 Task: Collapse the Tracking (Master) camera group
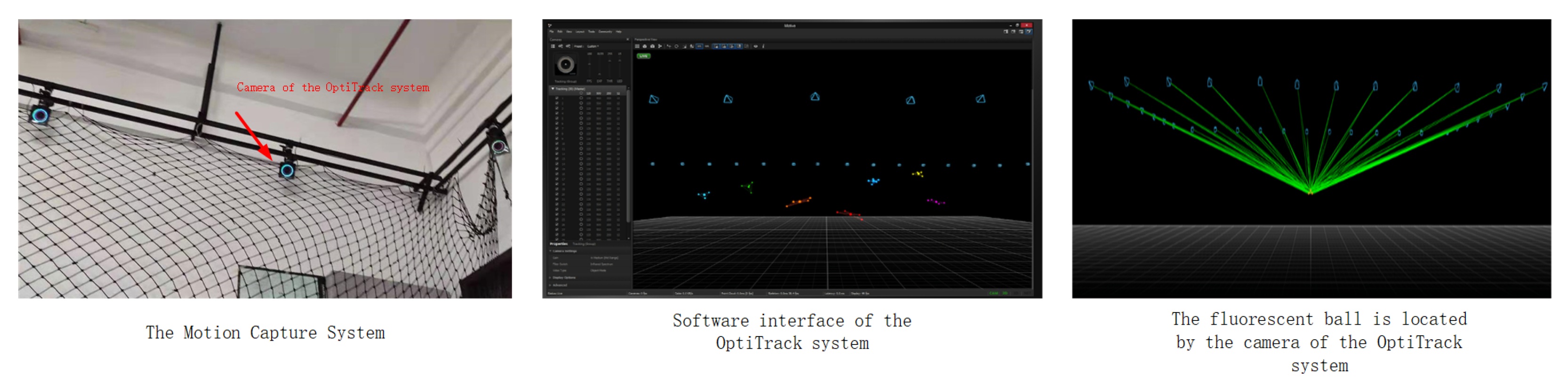[553, 89]
